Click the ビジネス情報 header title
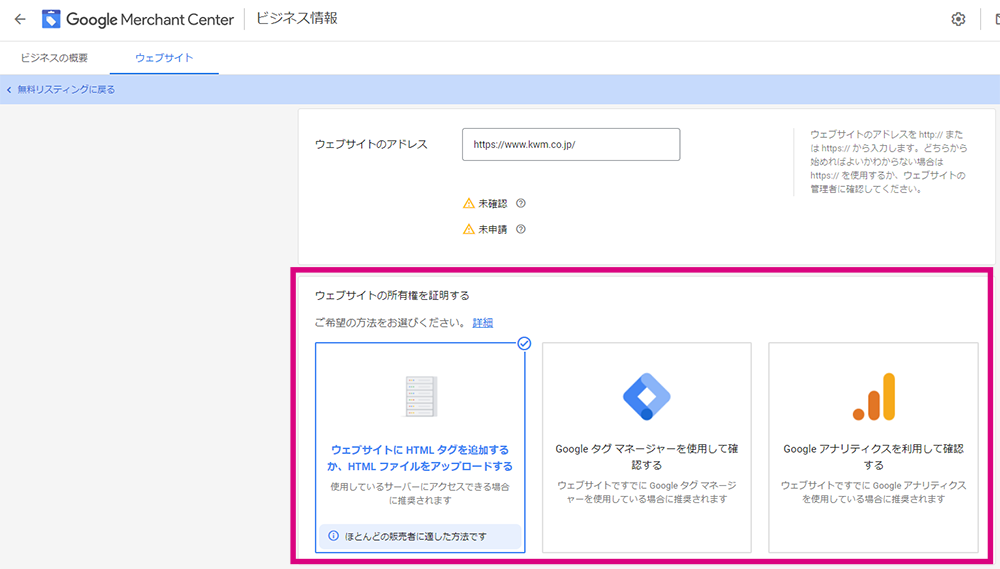 tap(297, 18)
